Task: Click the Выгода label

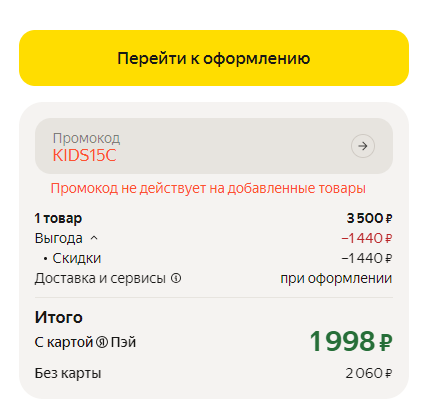Action: pyautogui.click(x=58, y=238)
